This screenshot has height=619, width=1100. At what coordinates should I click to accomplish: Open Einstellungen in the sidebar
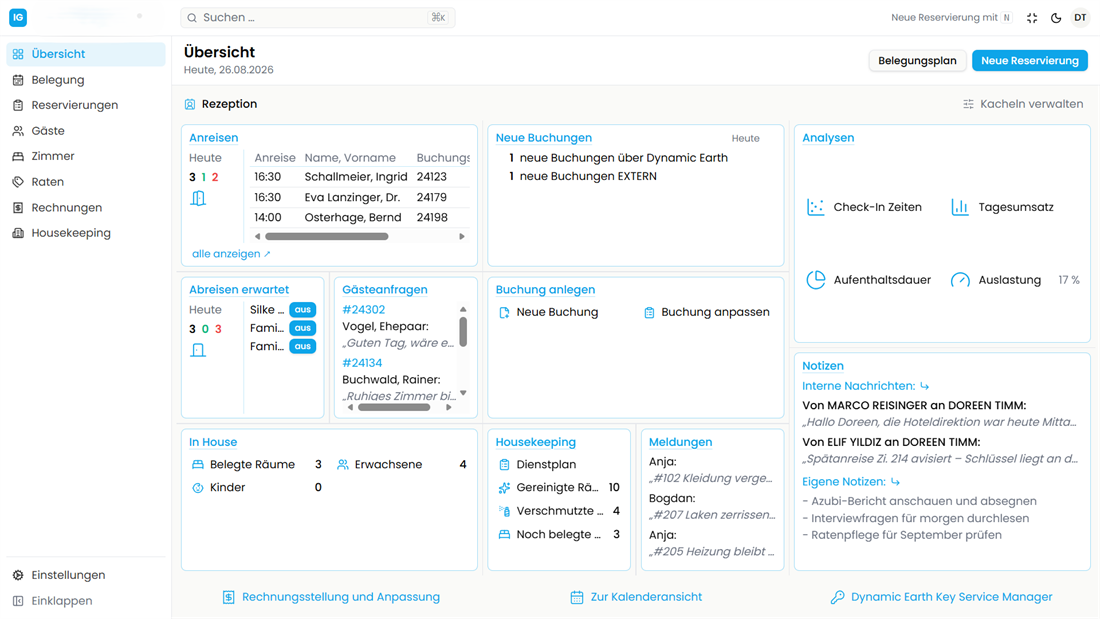coord(86,575)
